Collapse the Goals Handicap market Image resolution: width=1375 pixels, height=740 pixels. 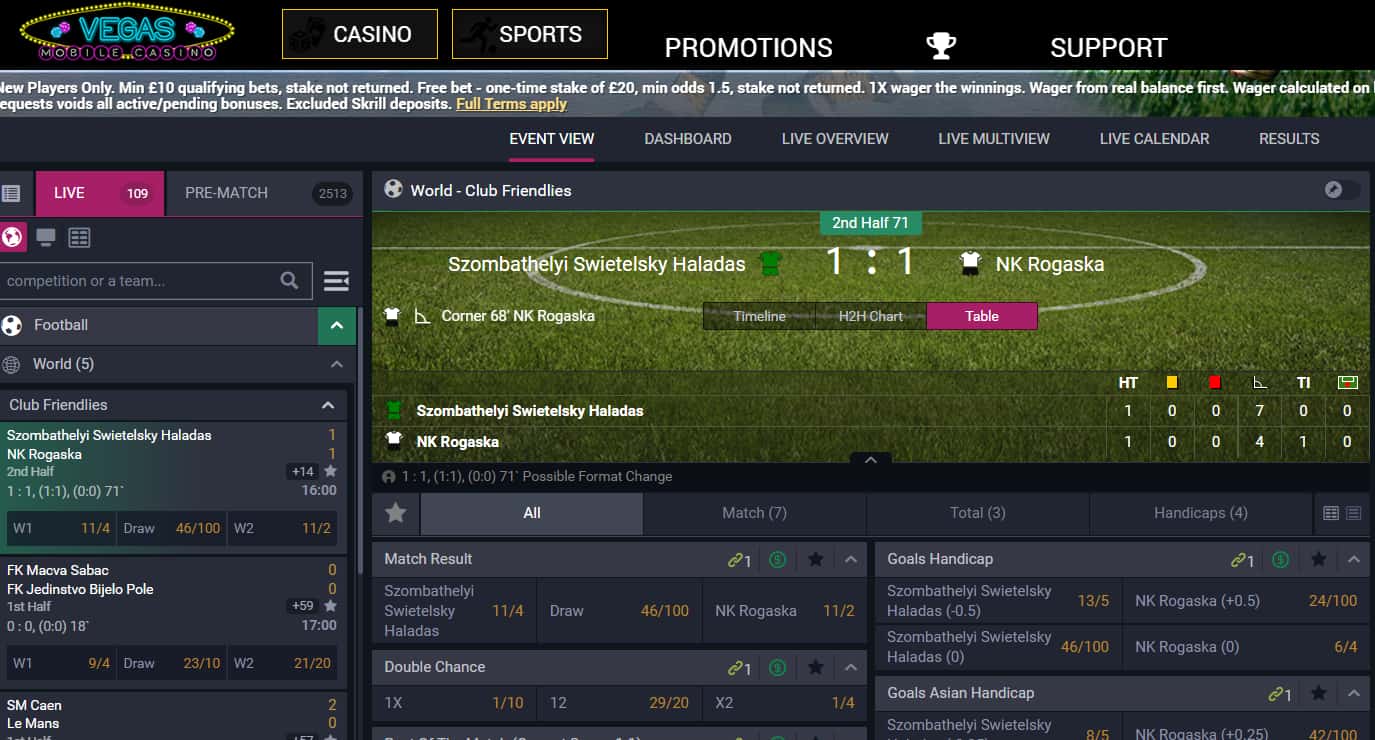pyautogui.click(x=1353, y=560)
